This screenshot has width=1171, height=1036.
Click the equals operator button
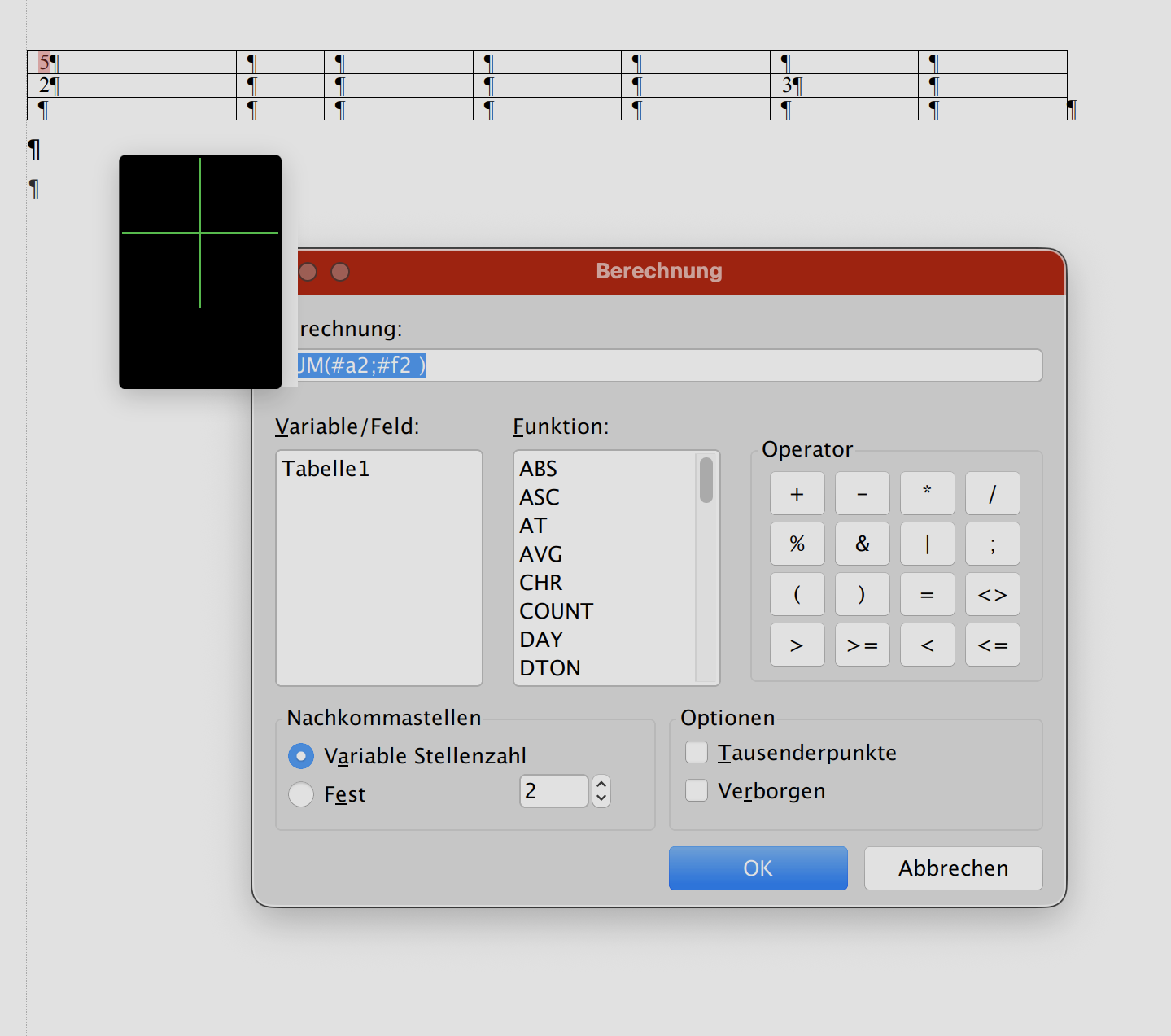click(927, 594)
